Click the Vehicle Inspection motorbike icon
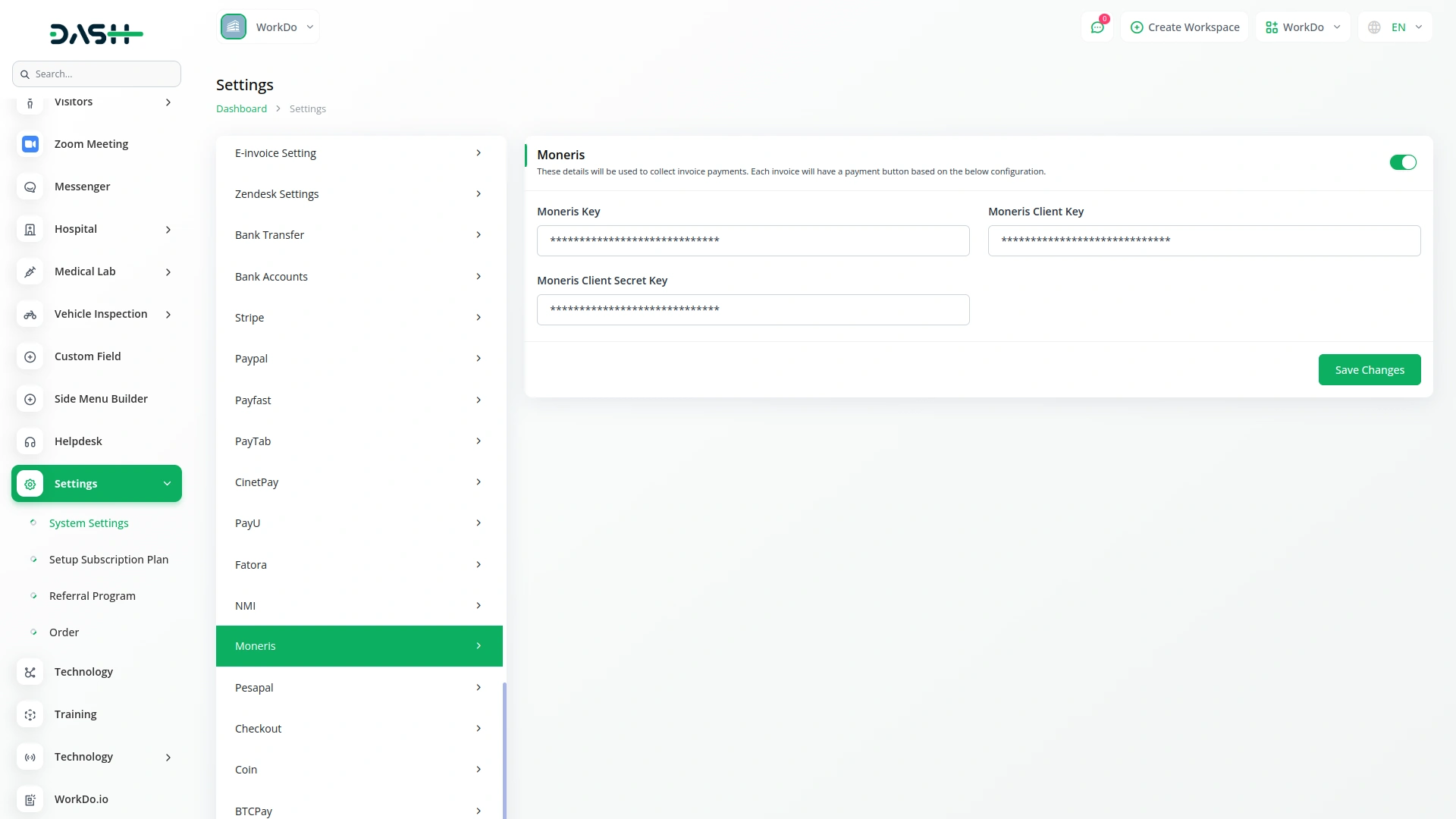 click(30, 314)
